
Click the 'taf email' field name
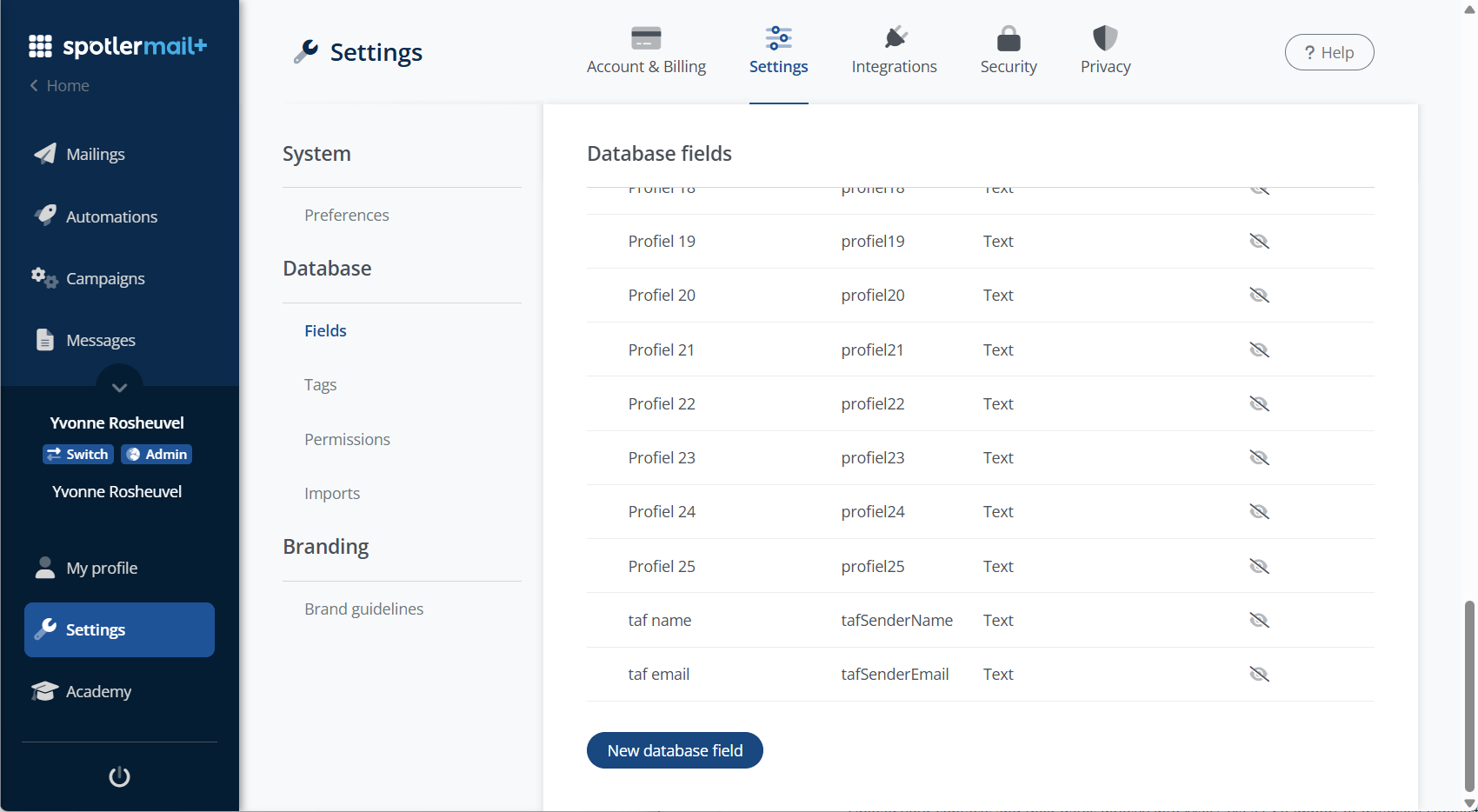pos(658,674)
